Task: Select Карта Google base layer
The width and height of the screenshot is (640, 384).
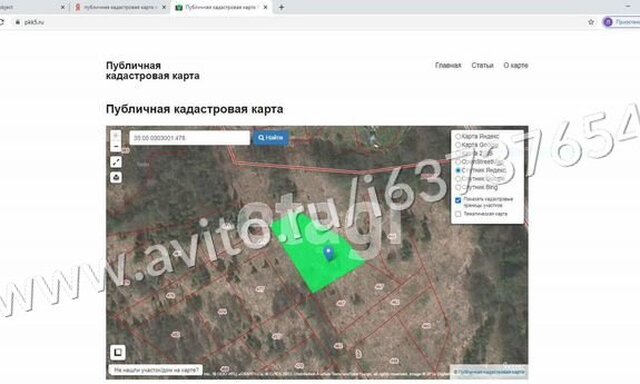Action: [458, 145]
